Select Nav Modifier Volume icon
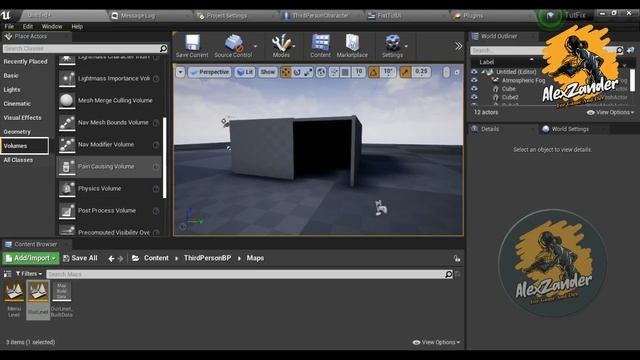This screenshot has width=640, height=360. pos(67,145)
